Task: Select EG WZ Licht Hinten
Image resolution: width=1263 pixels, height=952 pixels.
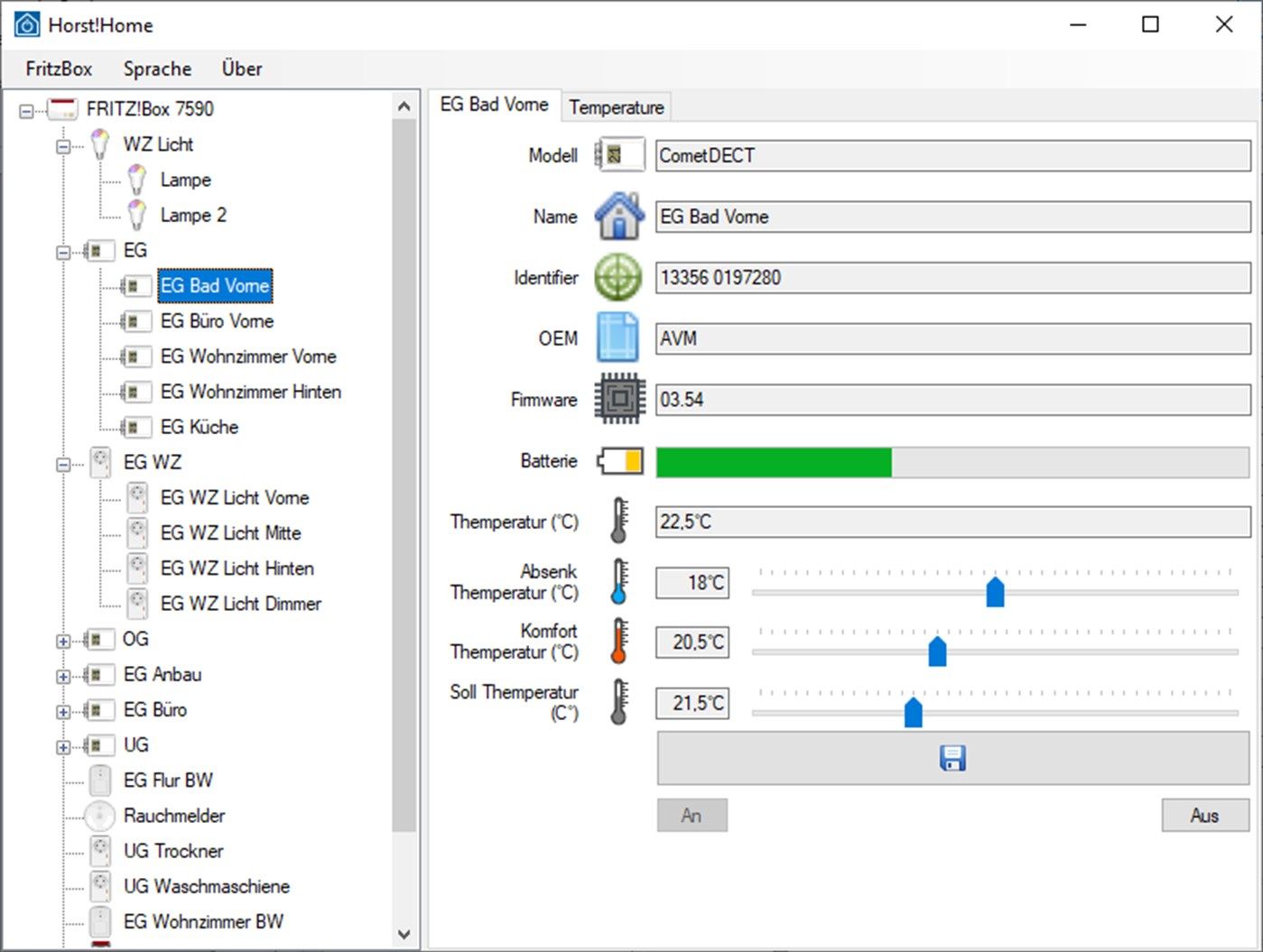Action: tap(237, 568)
